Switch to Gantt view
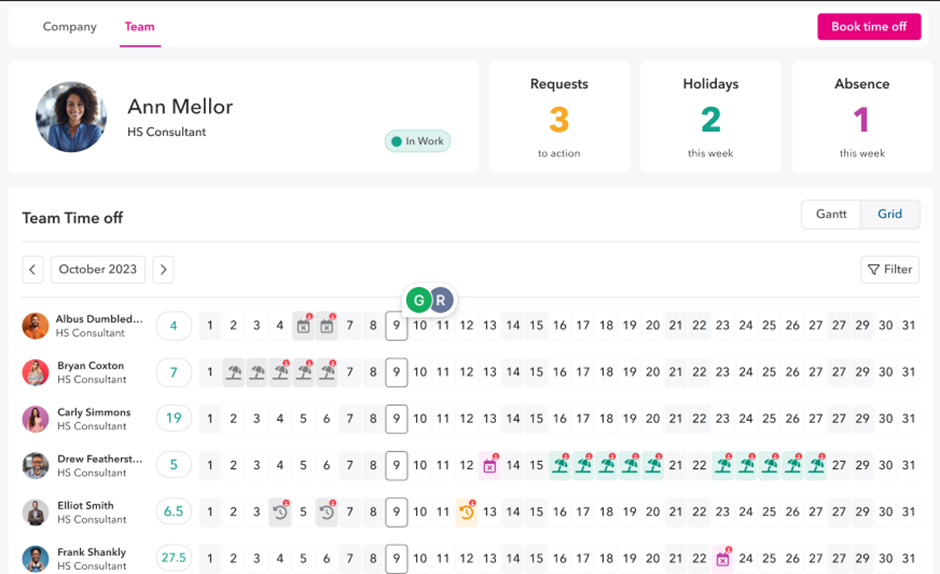The image size is (940, 574). pos(831,214)
